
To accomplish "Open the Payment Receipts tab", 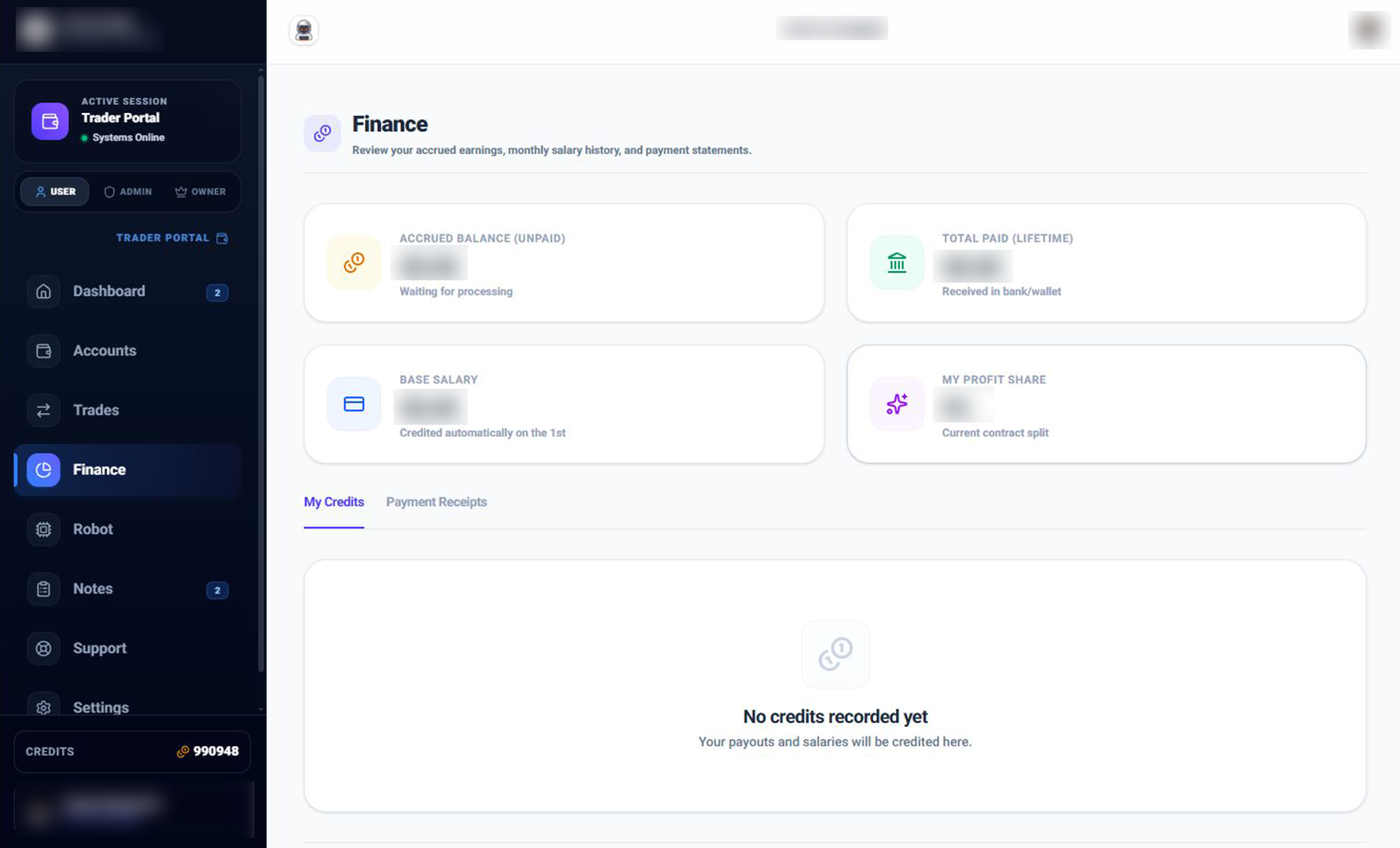I will click(x=437, y=502).
